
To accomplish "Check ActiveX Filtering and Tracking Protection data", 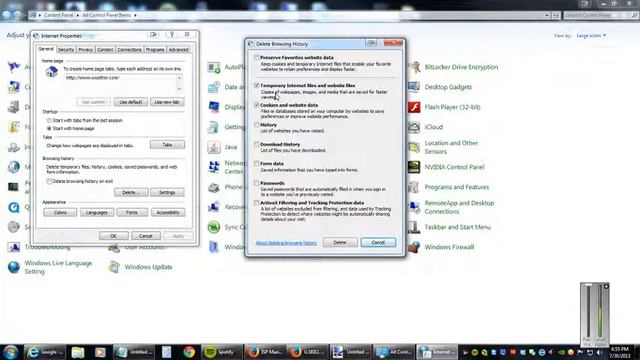I will pos(257,203).
